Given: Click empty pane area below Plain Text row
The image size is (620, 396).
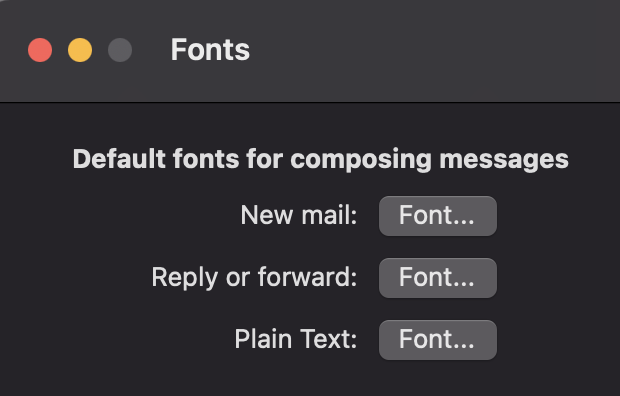Looking at the screenshot, I should 310,380.
